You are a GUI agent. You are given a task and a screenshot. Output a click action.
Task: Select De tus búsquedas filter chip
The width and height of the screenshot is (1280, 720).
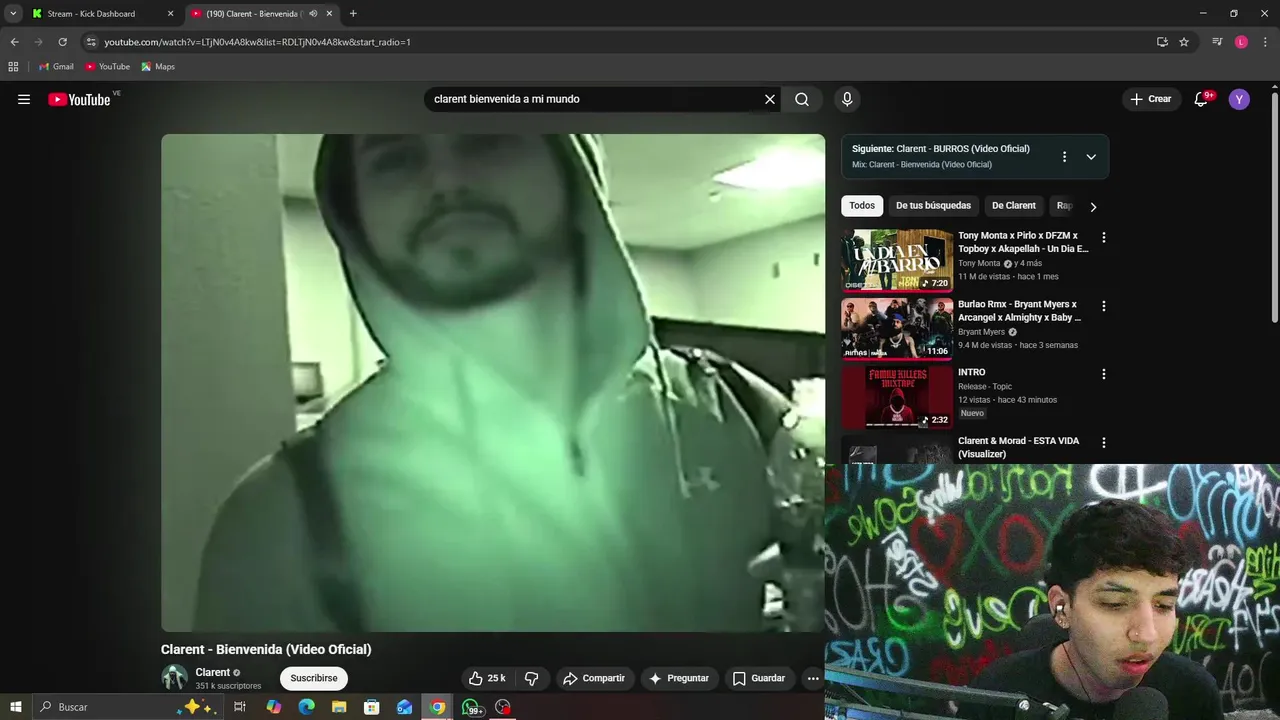pos(933,206)
